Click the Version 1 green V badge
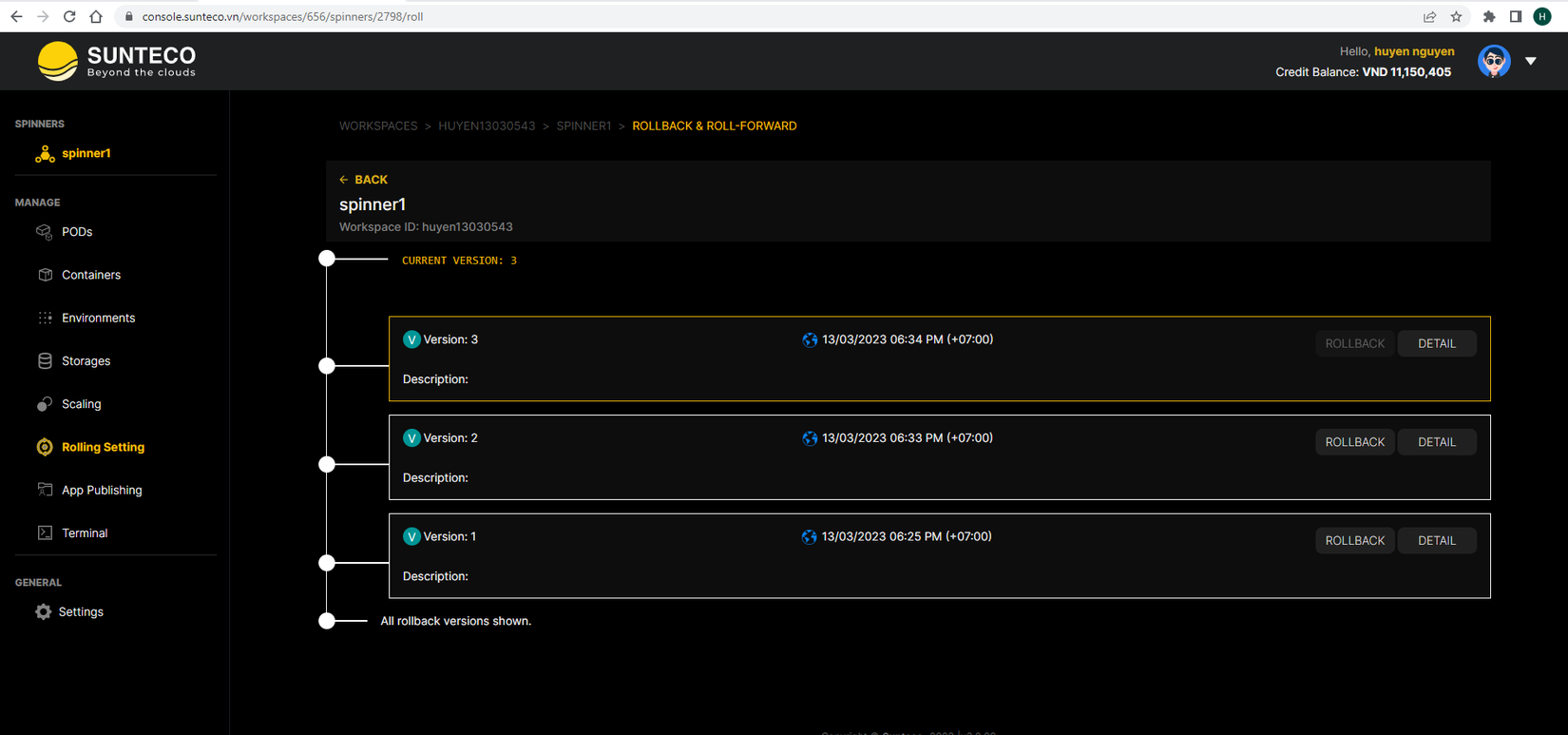 click(411, 537)
